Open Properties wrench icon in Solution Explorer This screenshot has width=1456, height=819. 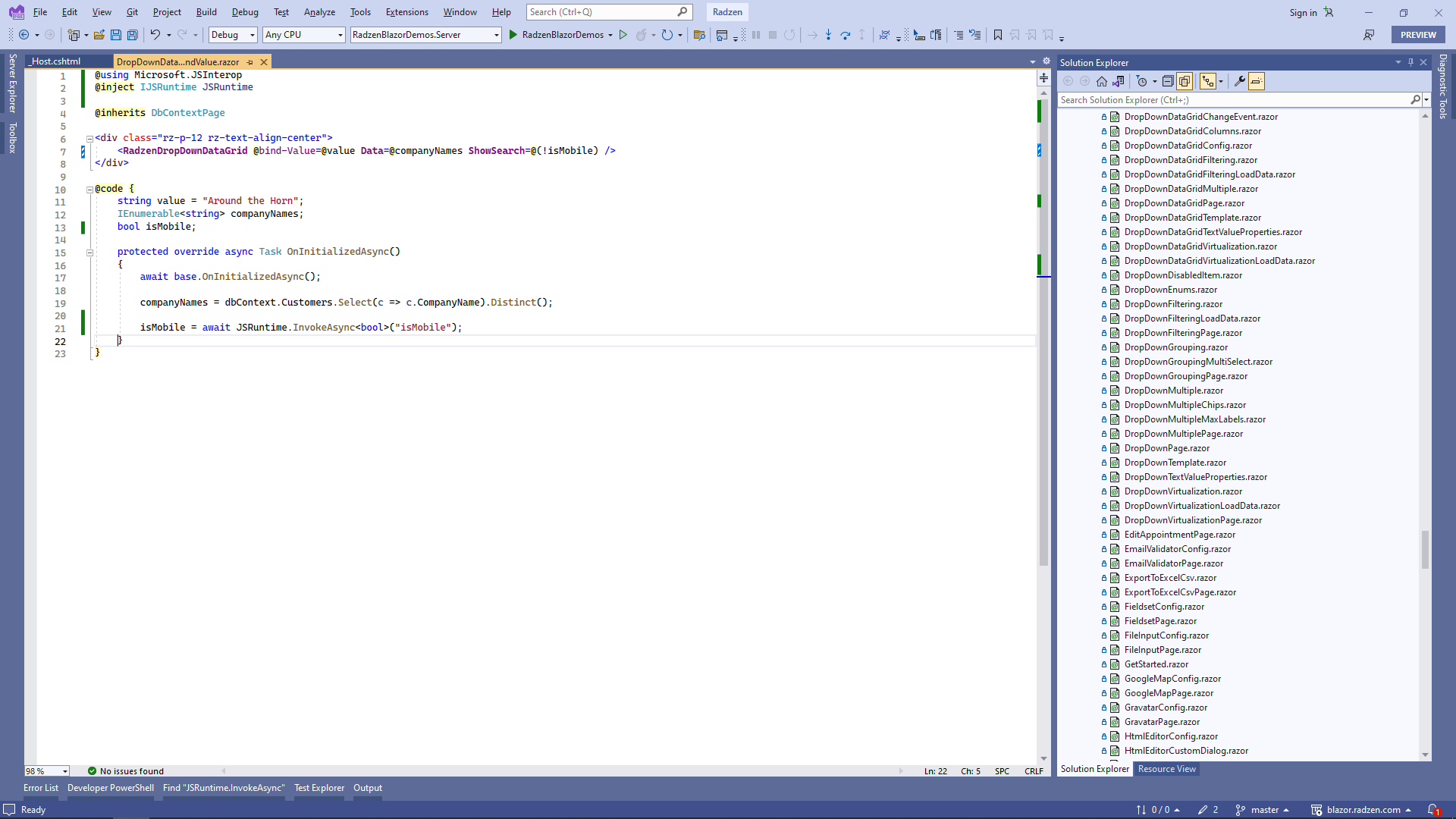1240,81
